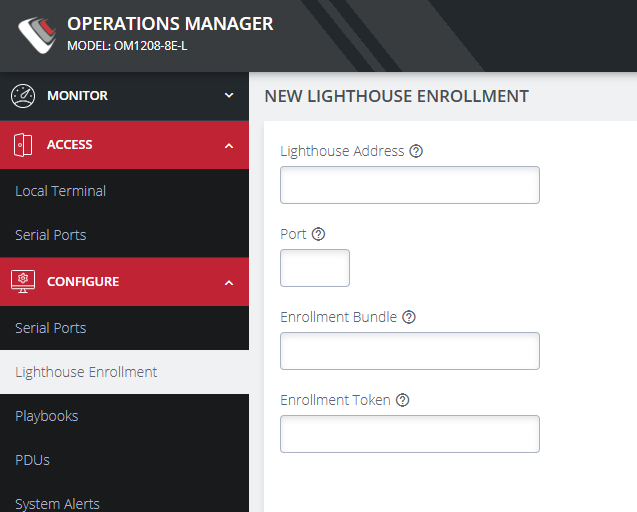Focus the Enrollment Token input field

pyautogui.click(x=410, y=434)
